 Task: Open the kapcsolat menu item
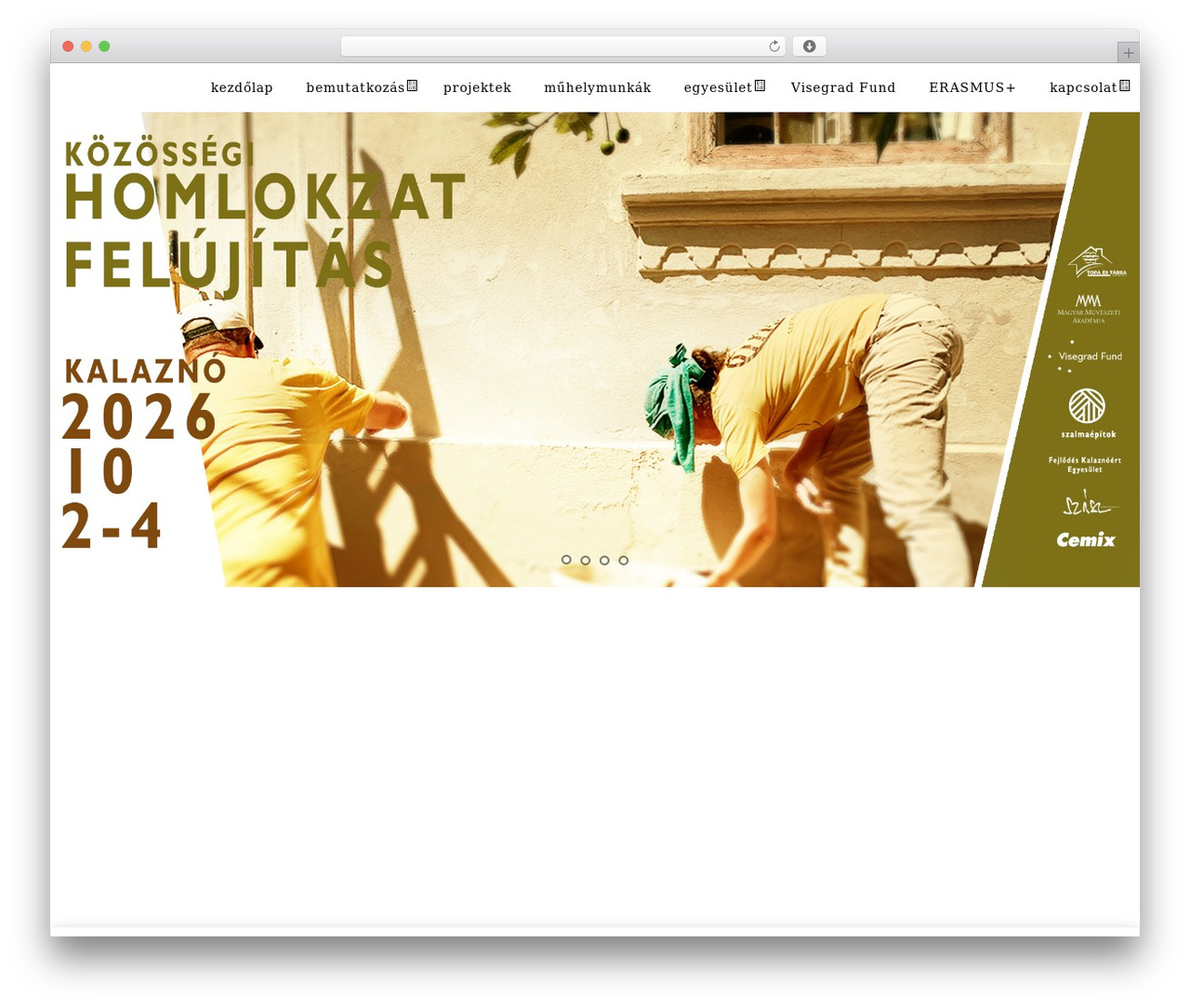coord(1083,87)
